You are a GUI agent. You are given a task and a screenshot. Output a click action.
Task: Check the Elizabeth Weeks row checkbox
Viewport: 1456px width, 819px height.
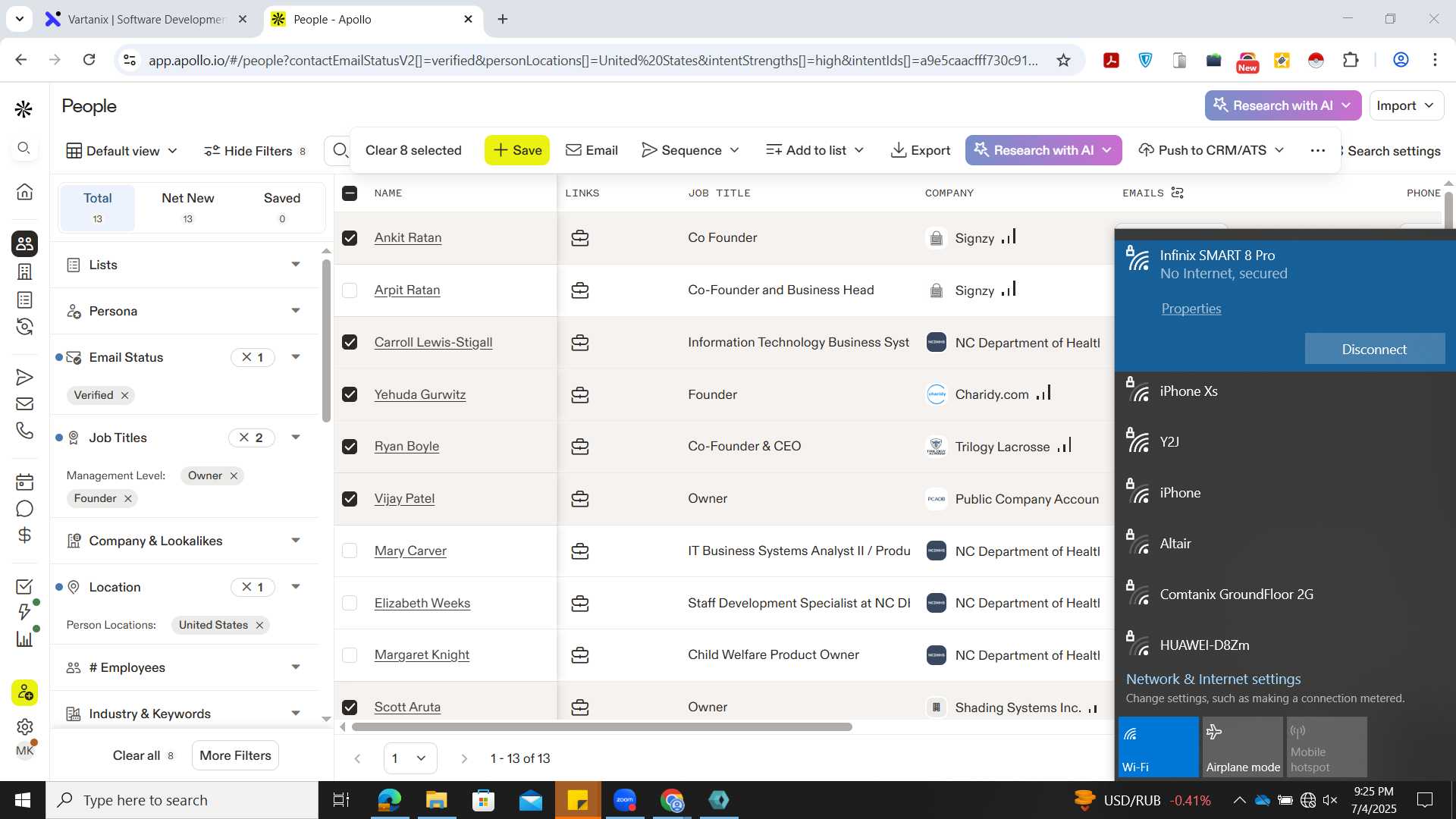pos(350,603)
